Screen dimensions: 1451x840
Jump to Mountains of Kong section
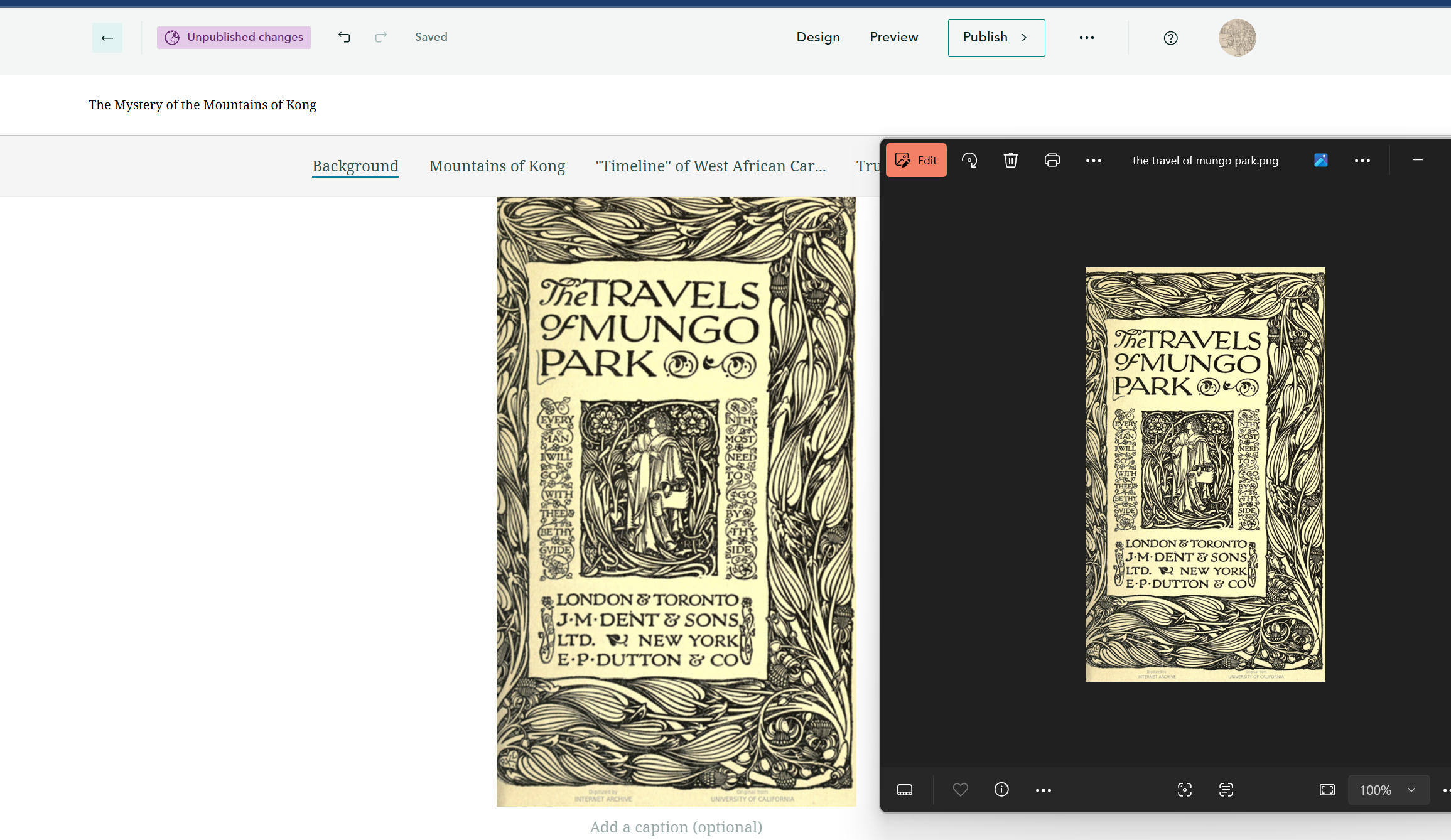pyautogui.click(x=497, y=166)
